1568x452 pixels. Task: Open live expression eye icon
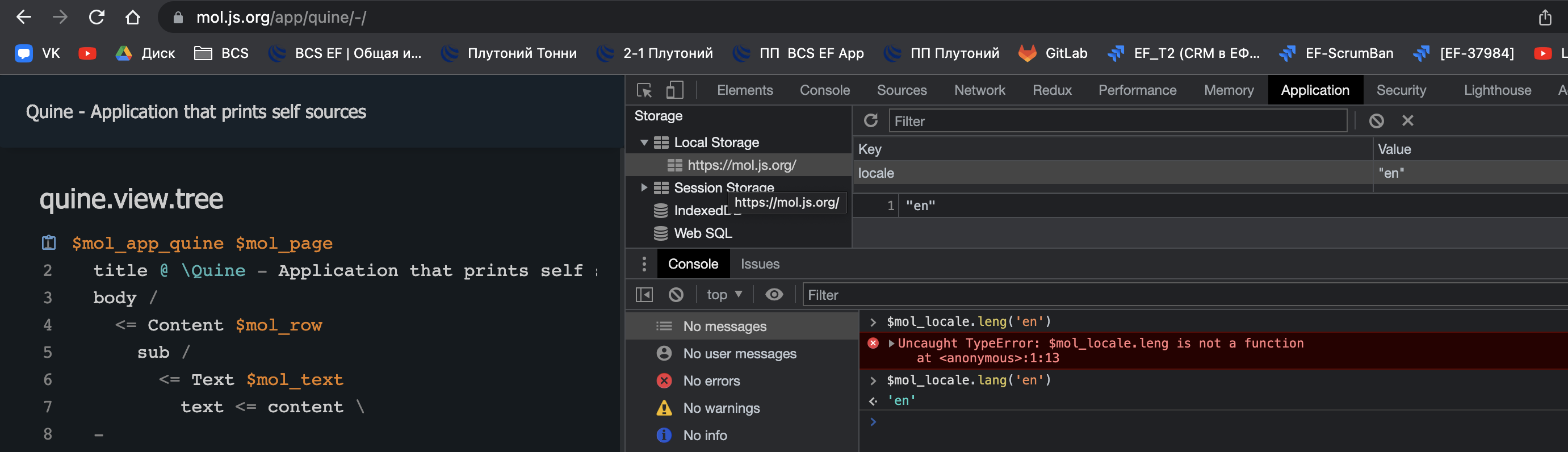click(x=774, y=295)
